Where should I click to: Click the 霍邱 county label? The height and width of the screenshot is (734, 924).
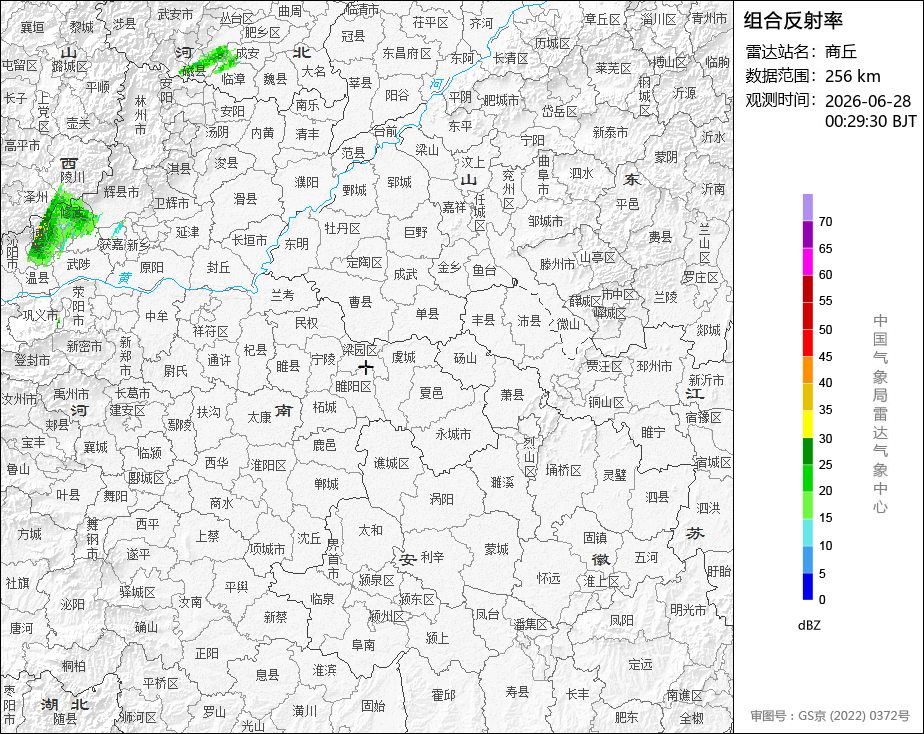pyautogui.click(x=443, y=695)
